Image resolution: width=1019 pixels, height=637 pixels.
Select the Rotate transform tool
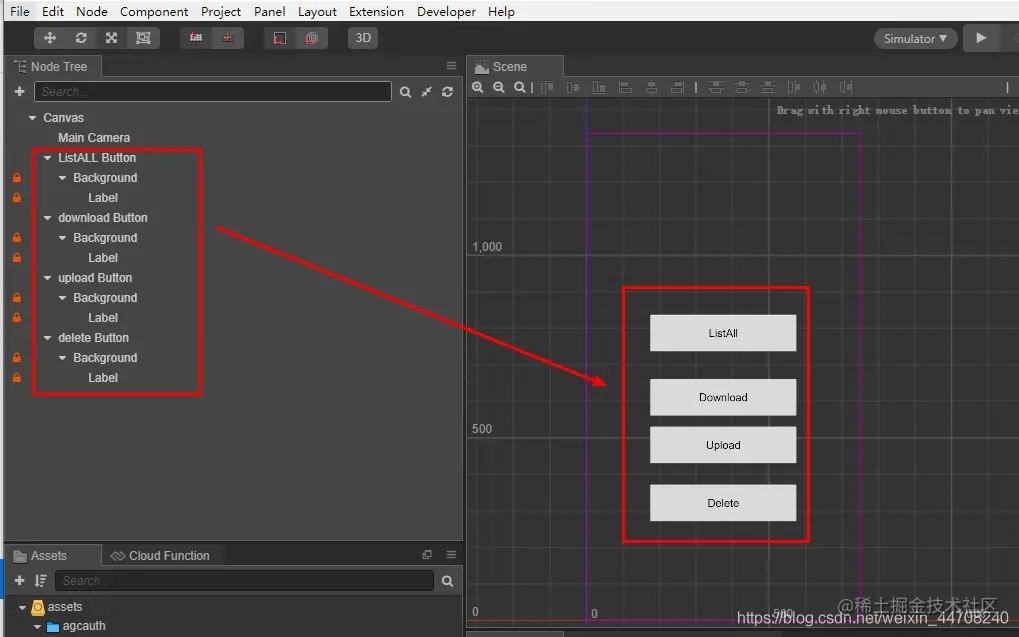pos(81,38)
